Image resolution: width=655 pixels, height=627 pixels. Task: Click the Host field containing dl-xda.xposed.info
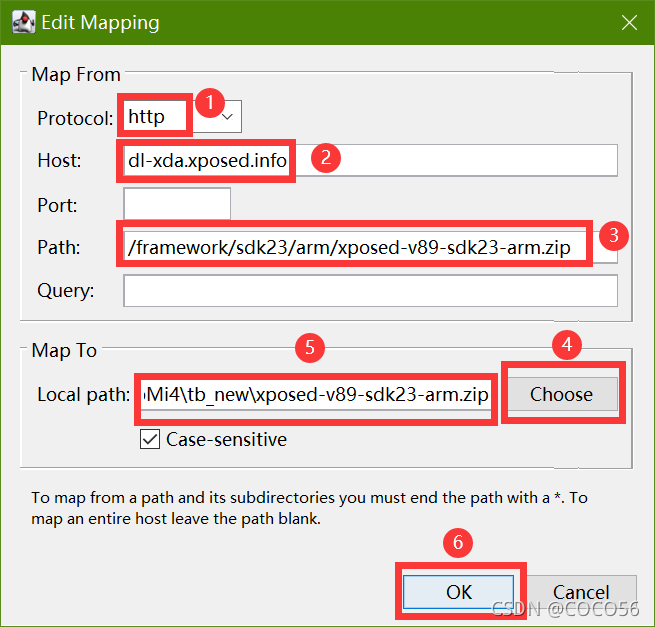[370, 160]
